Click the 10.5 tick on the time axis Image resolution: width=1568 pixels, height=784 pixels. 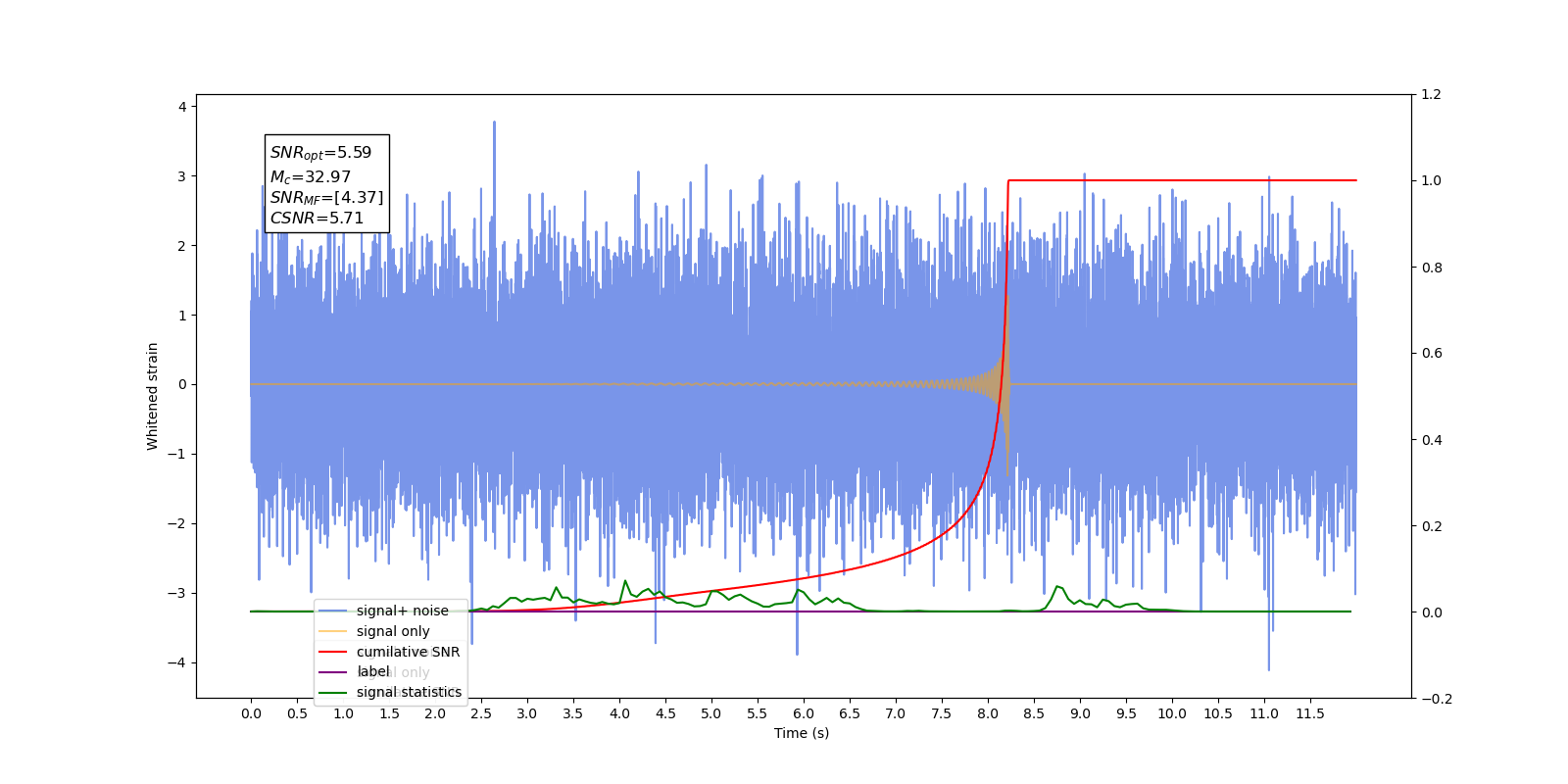coord(1218,713)
